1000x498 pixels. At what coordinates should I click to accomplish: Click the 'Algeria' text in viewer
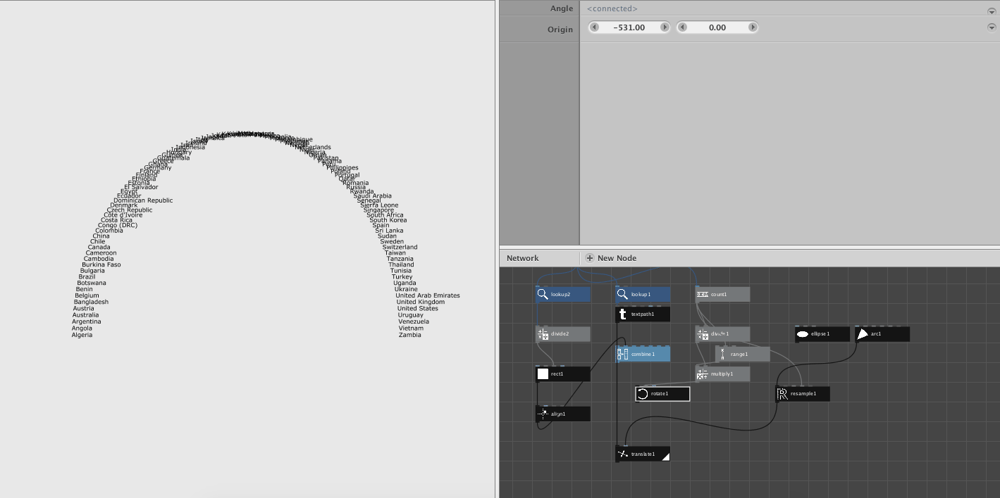(82, 335)
